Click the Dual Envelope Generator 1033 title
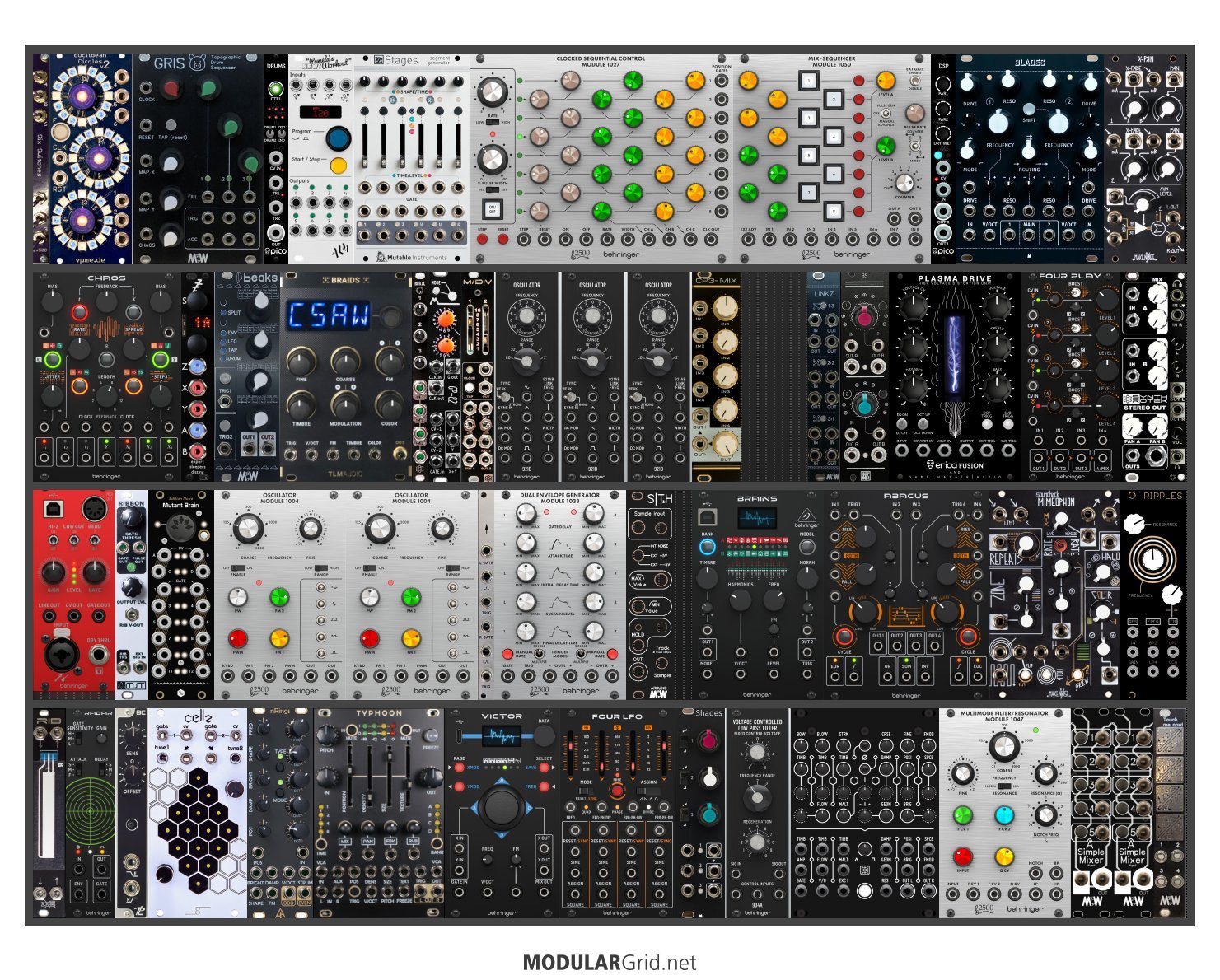This screenshot has height=980, width=1220. click(x=560, y=497)
